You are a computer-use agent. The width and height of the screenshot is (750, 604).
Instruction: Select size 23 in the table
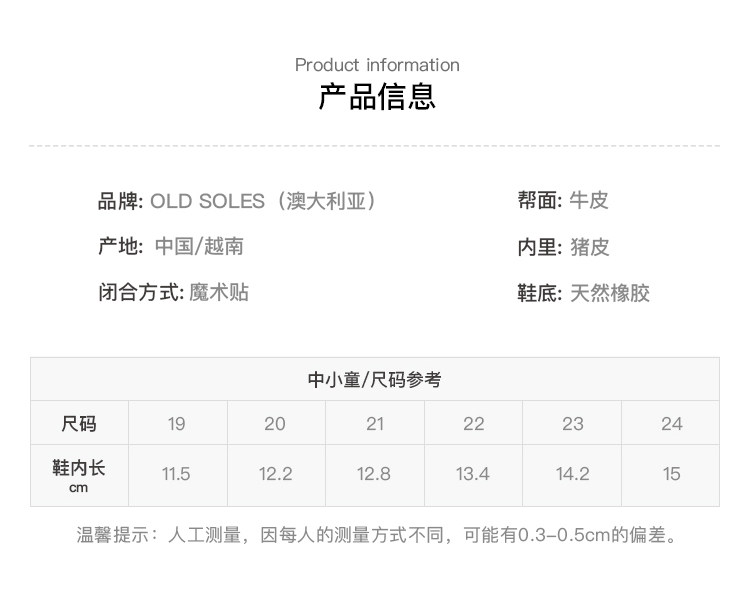[x=573, y=424]
